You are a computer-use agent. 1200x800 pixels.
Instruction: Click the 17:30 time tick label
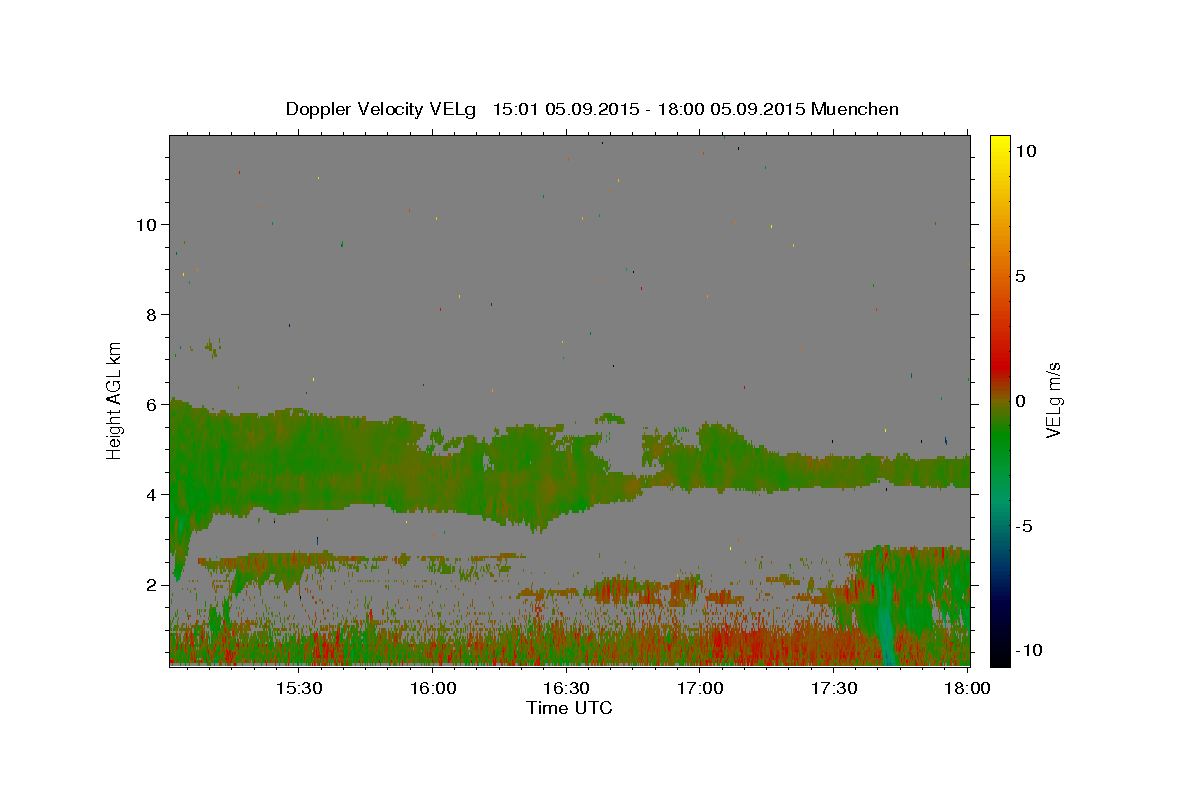pos(834,688)
